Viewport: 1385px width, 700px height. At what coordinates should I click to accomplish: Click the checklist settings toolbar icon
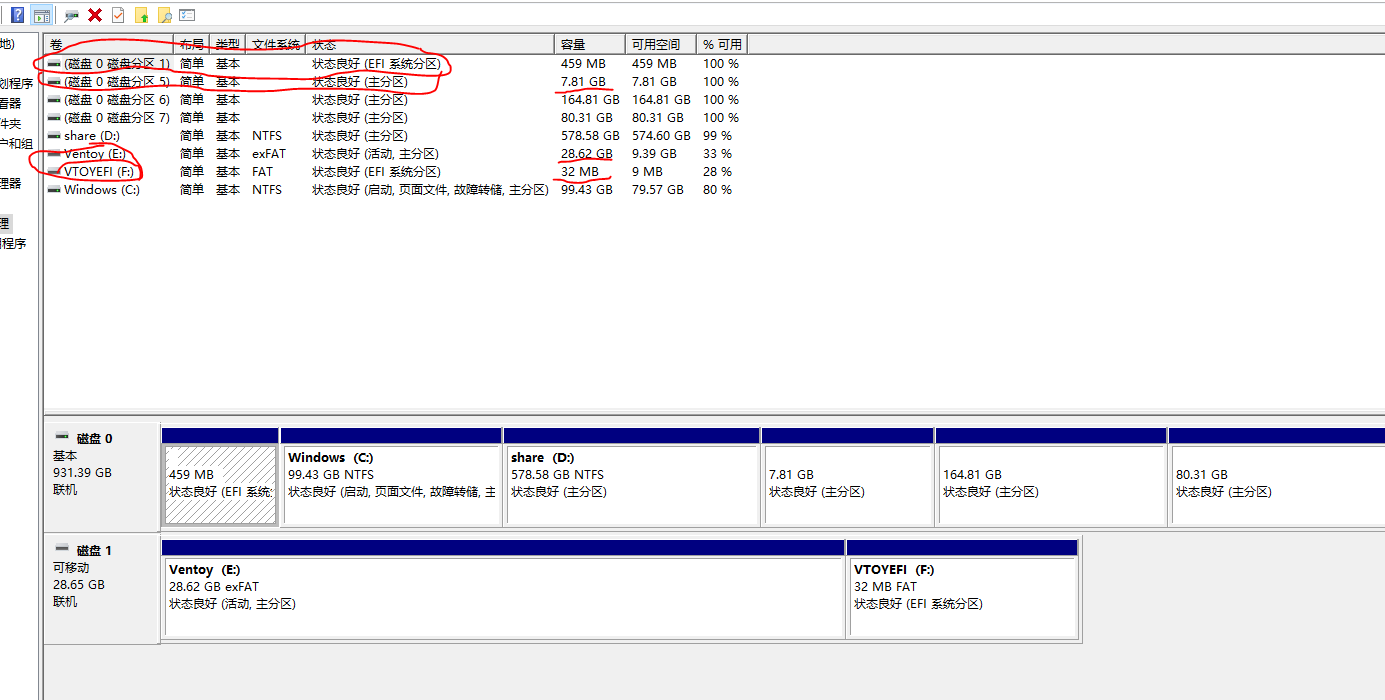click(187, 15)
